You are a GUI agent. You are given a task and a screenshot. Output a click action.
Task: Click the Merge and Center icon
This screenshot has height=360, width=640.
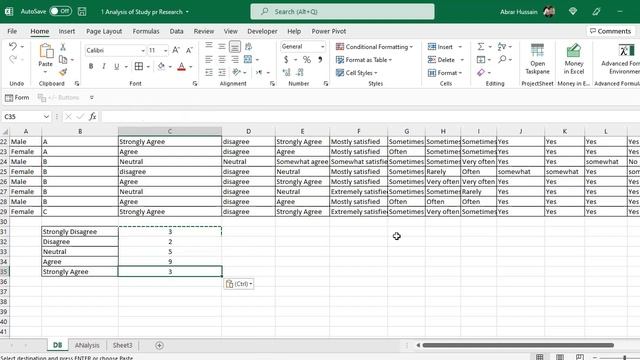click(248, 60)
